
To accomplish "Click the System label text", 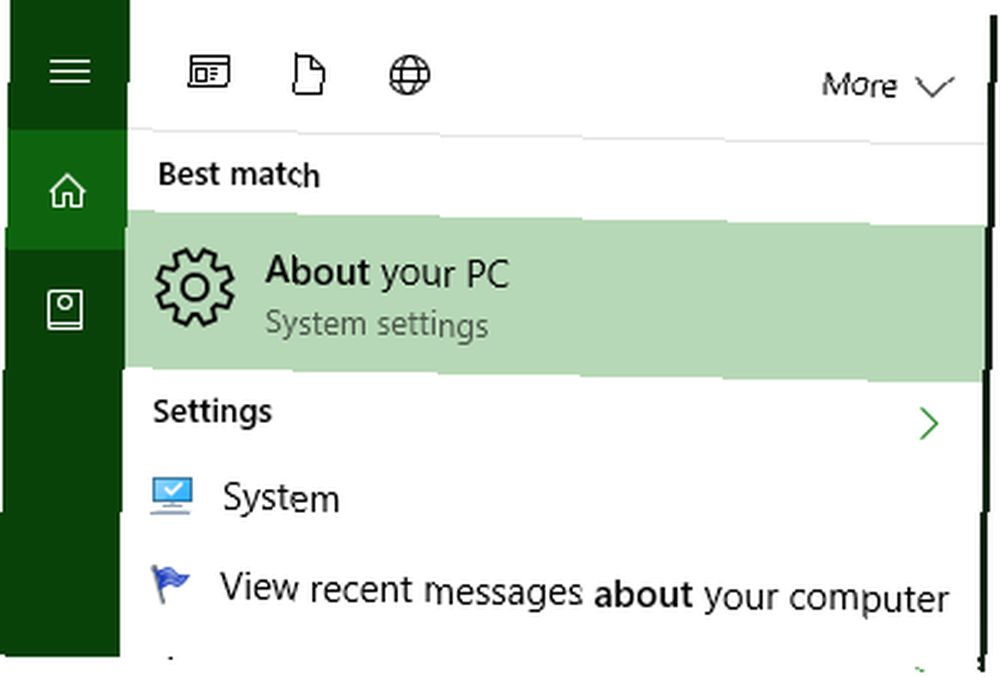I will [281, 498].
